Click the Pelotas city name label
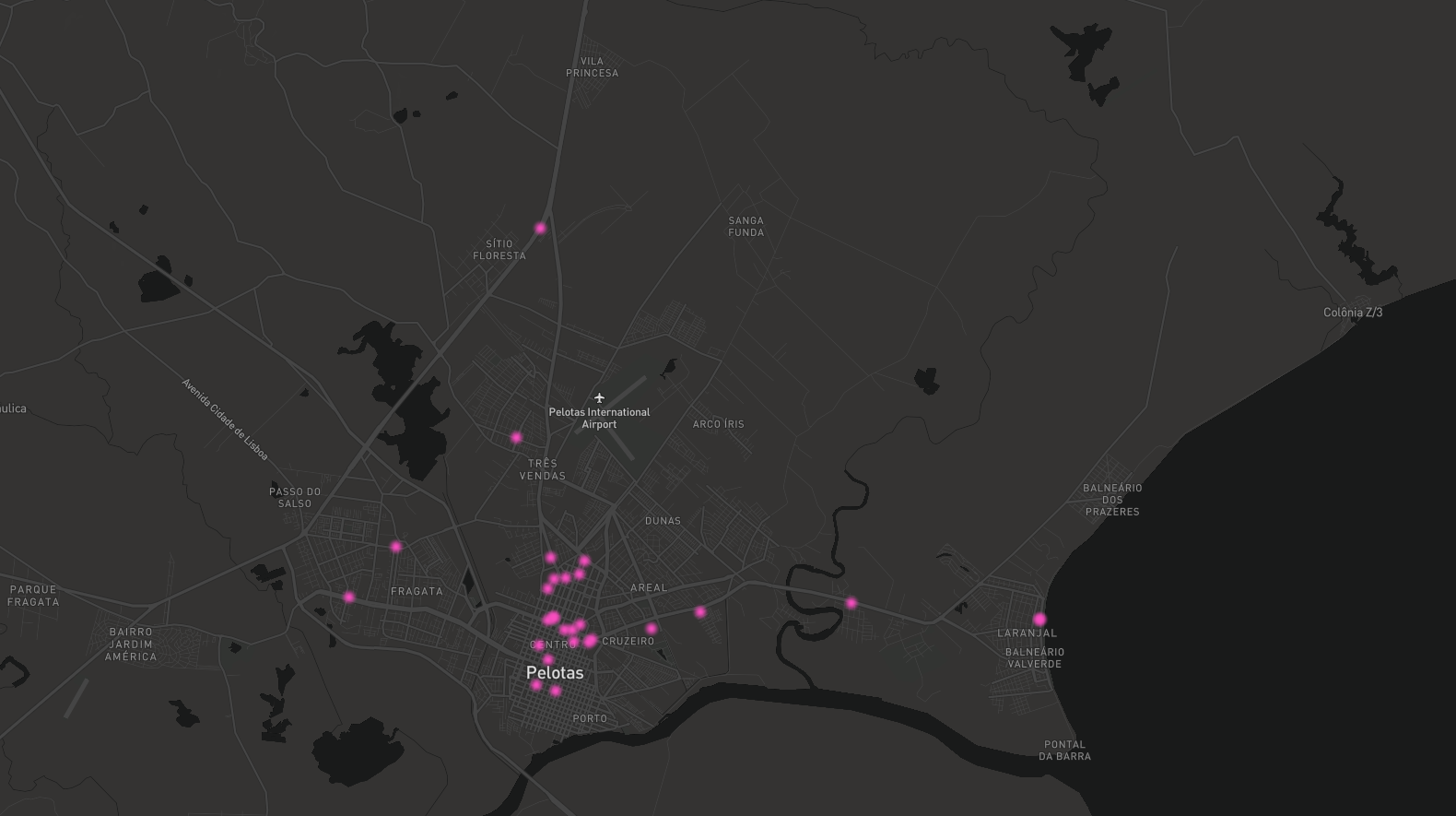 click(555, 673)
